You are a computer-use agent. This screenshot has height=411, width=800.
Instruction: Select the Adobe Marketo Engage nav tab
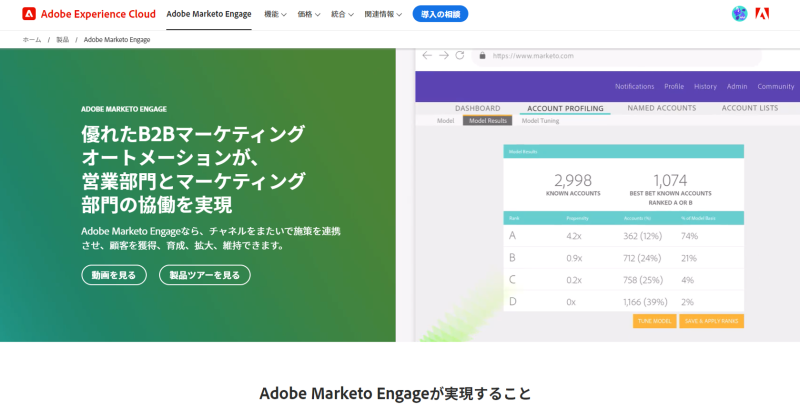pyautogui.click(x=209, y=14)
